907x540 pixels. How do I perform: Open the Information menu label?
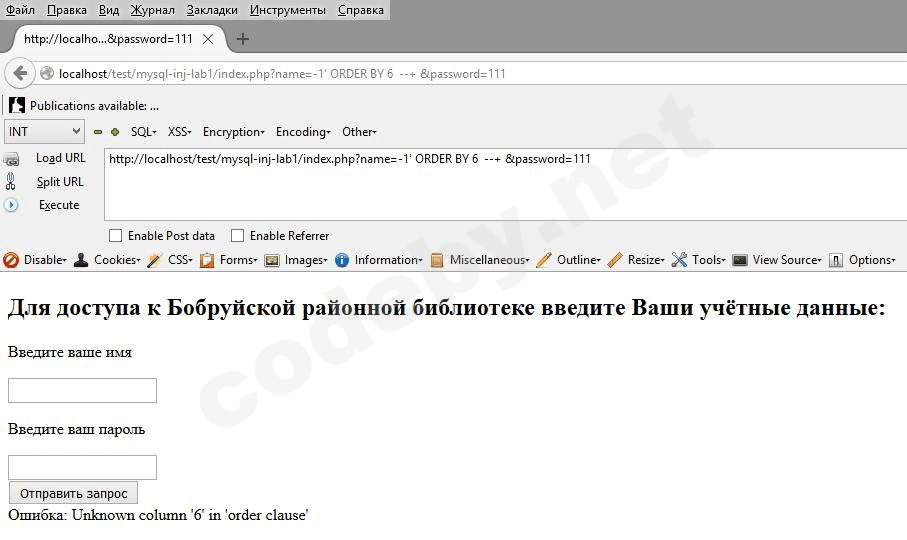pyautogui.click(x=388, y=260)
